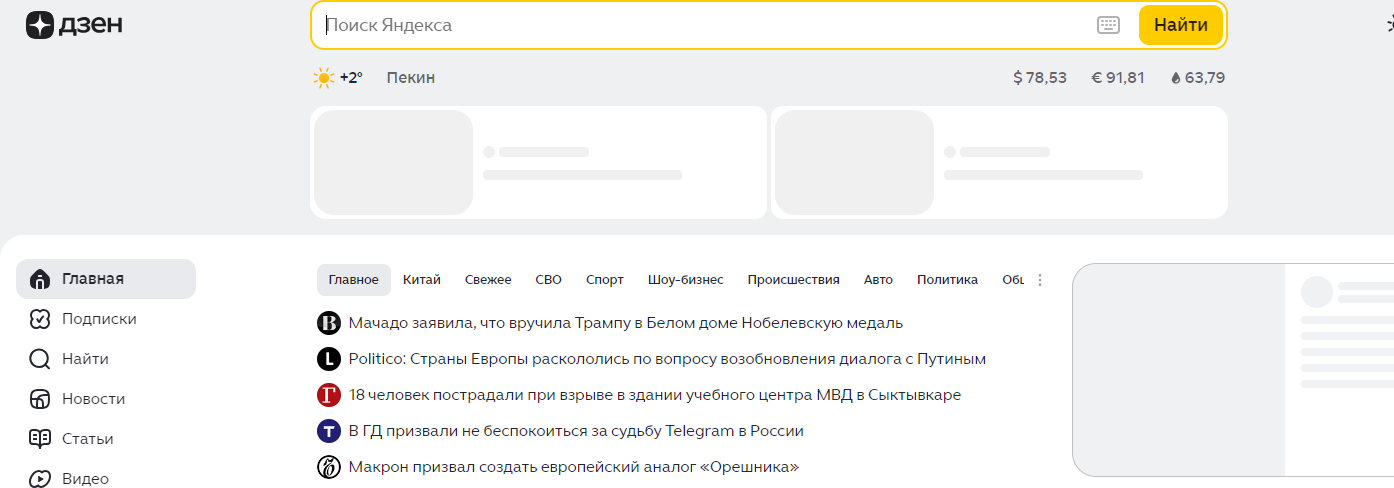Open the virtual keyboard icon in search
Image resolution: width=1394 pixels, height=488 pixels.
click(1108, 25)
